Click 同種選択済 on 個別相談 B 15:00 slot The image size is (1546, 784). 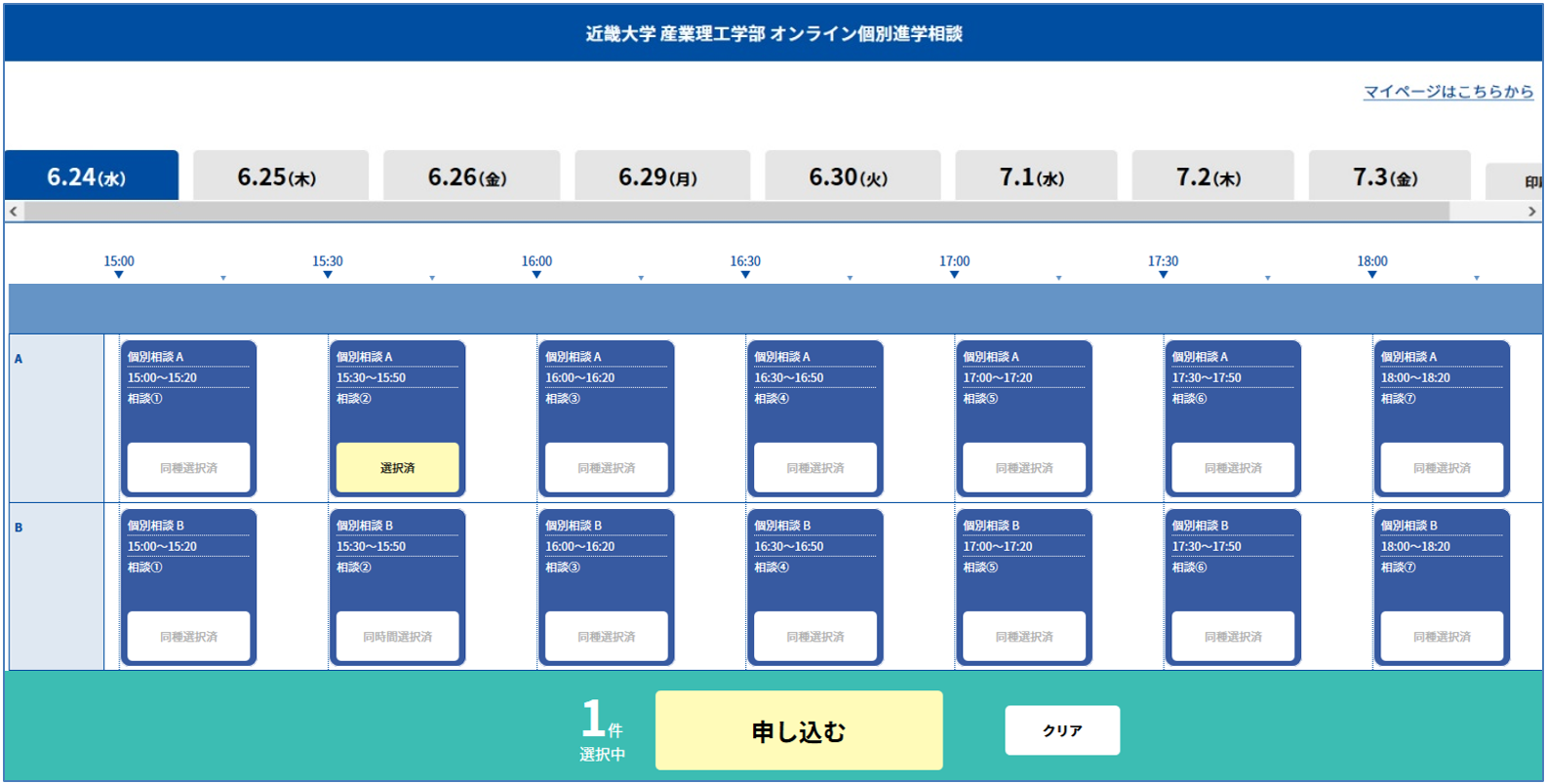(x=188, y=637)
